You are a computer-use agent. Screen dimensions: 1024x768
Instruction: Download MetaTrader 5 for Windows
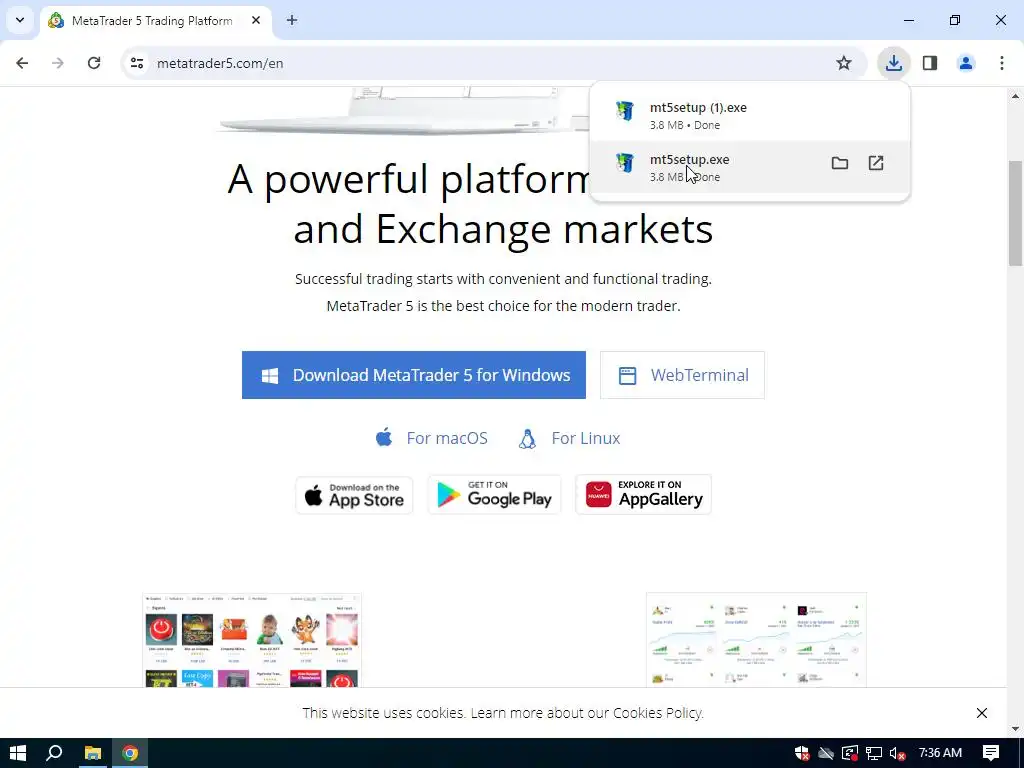tap(413, 375)
